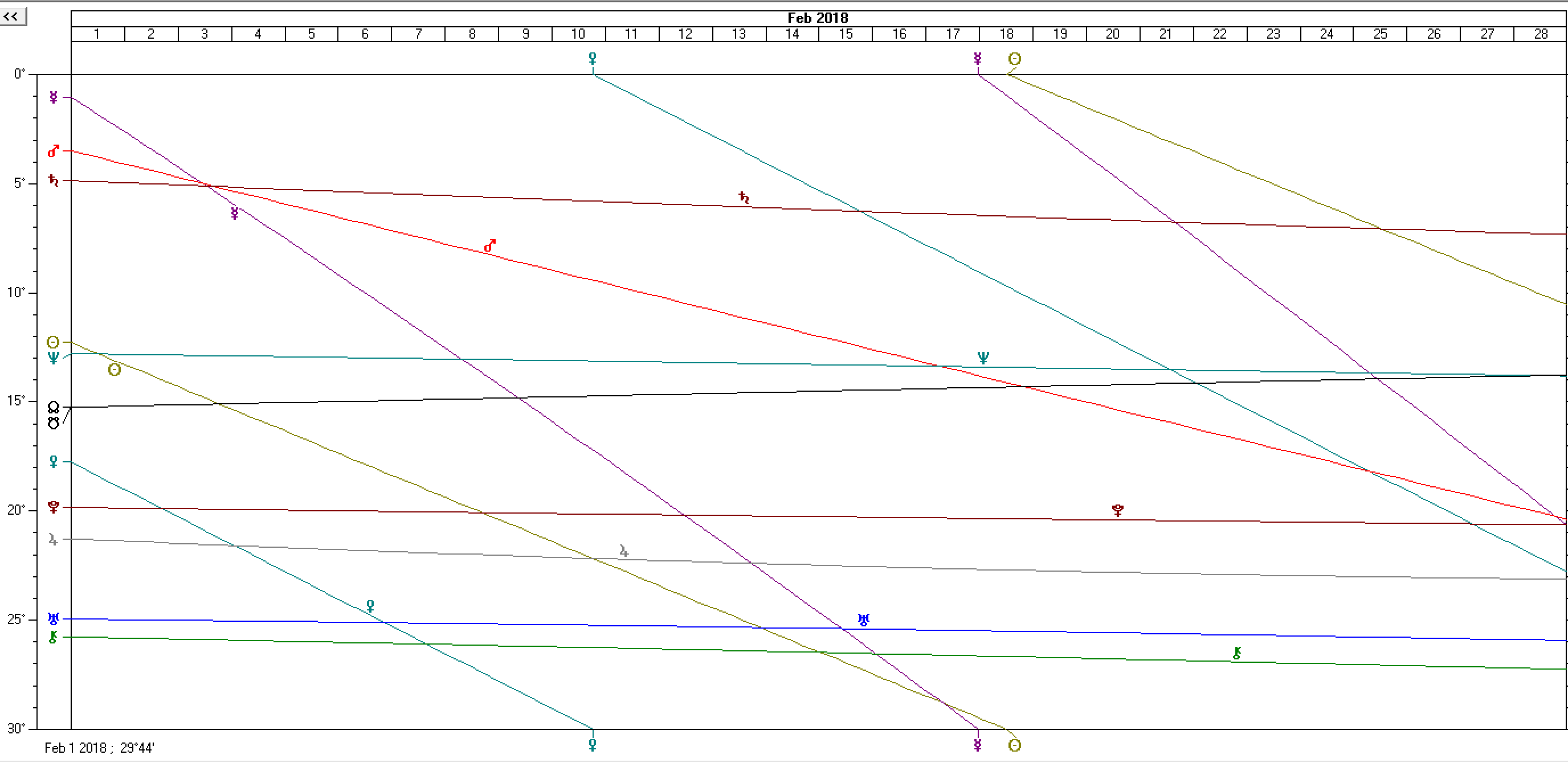
Task: Click the Neptune glyph on the left axis
Action: [54, 358]
